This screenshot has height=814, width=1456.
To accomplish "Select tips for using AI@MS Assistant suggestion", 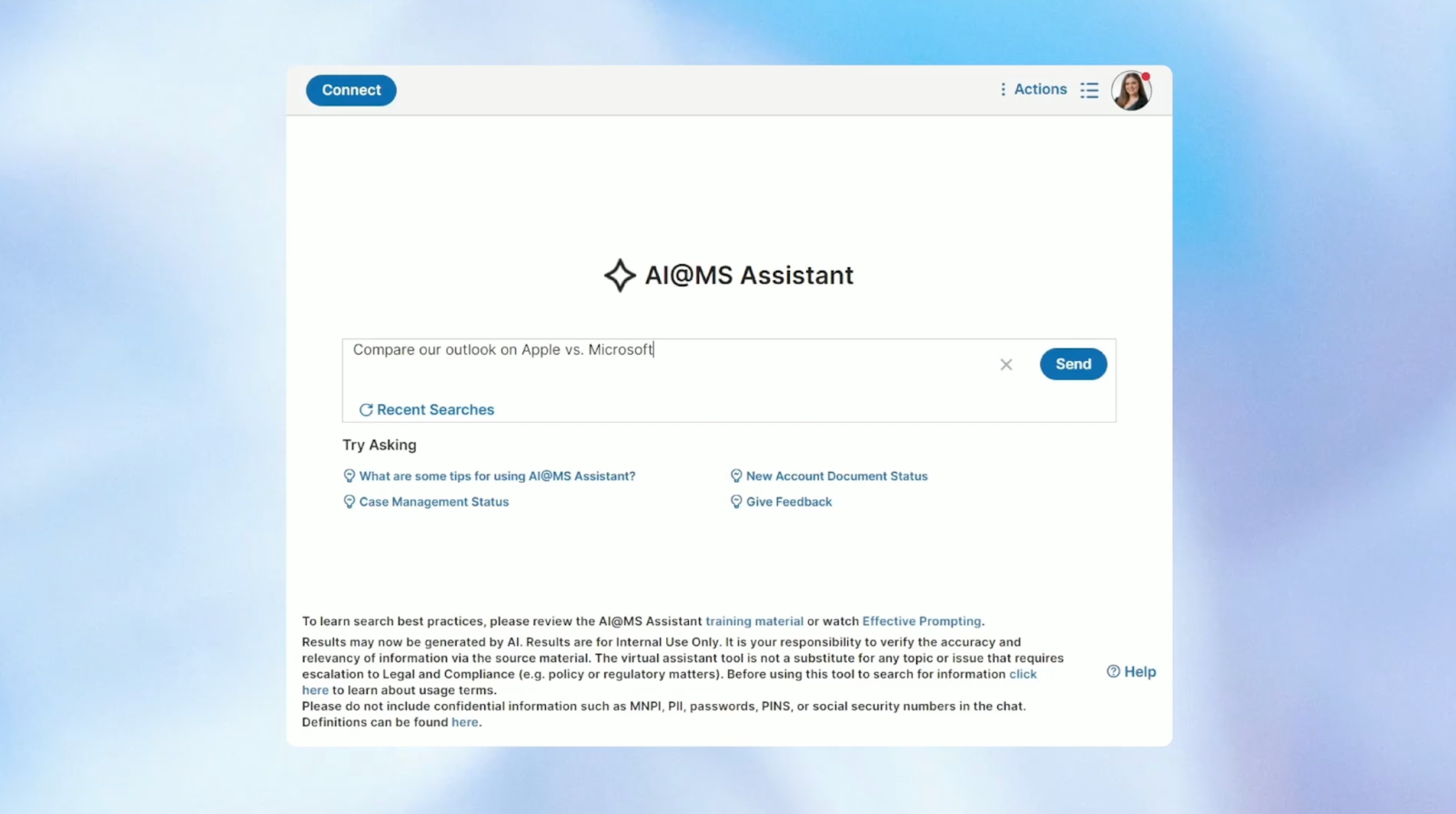I will coord(497,476).
